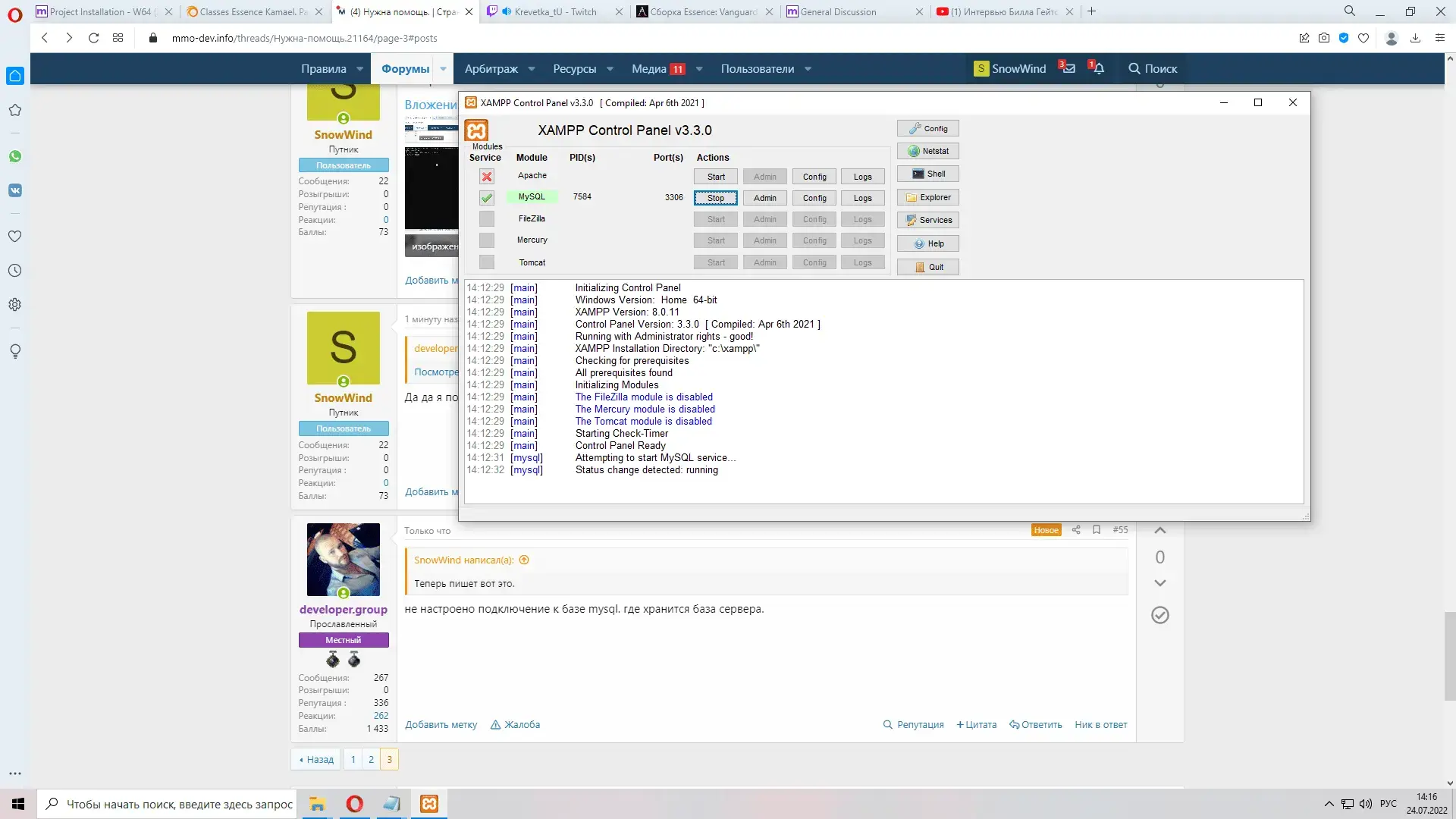Quit XAMPP control panel
This screenshot has width=1456, height=819.
tap(928, 267)
